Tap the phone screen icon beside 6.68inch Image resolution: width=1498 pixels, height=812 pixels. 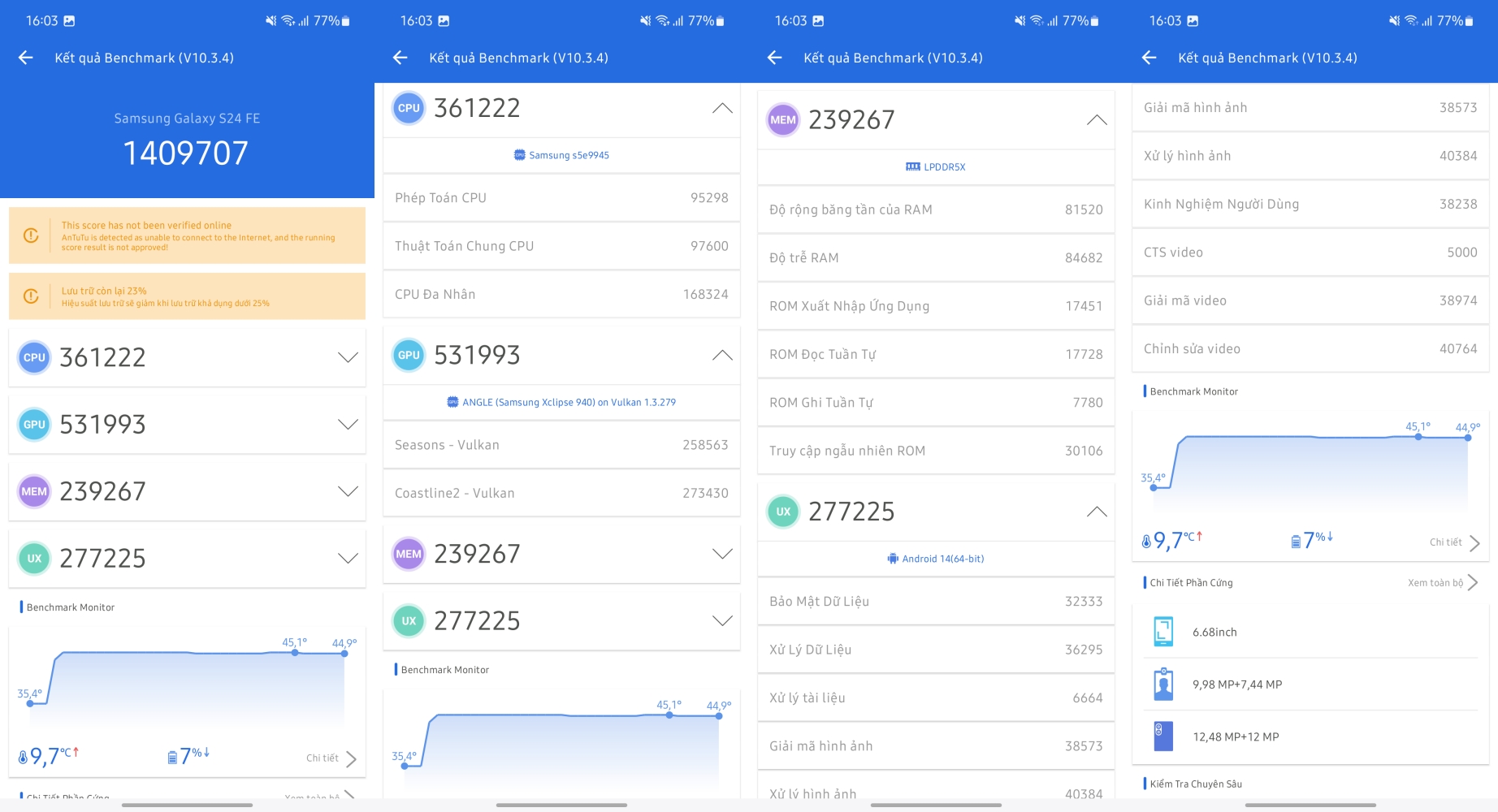point(1163,632)
